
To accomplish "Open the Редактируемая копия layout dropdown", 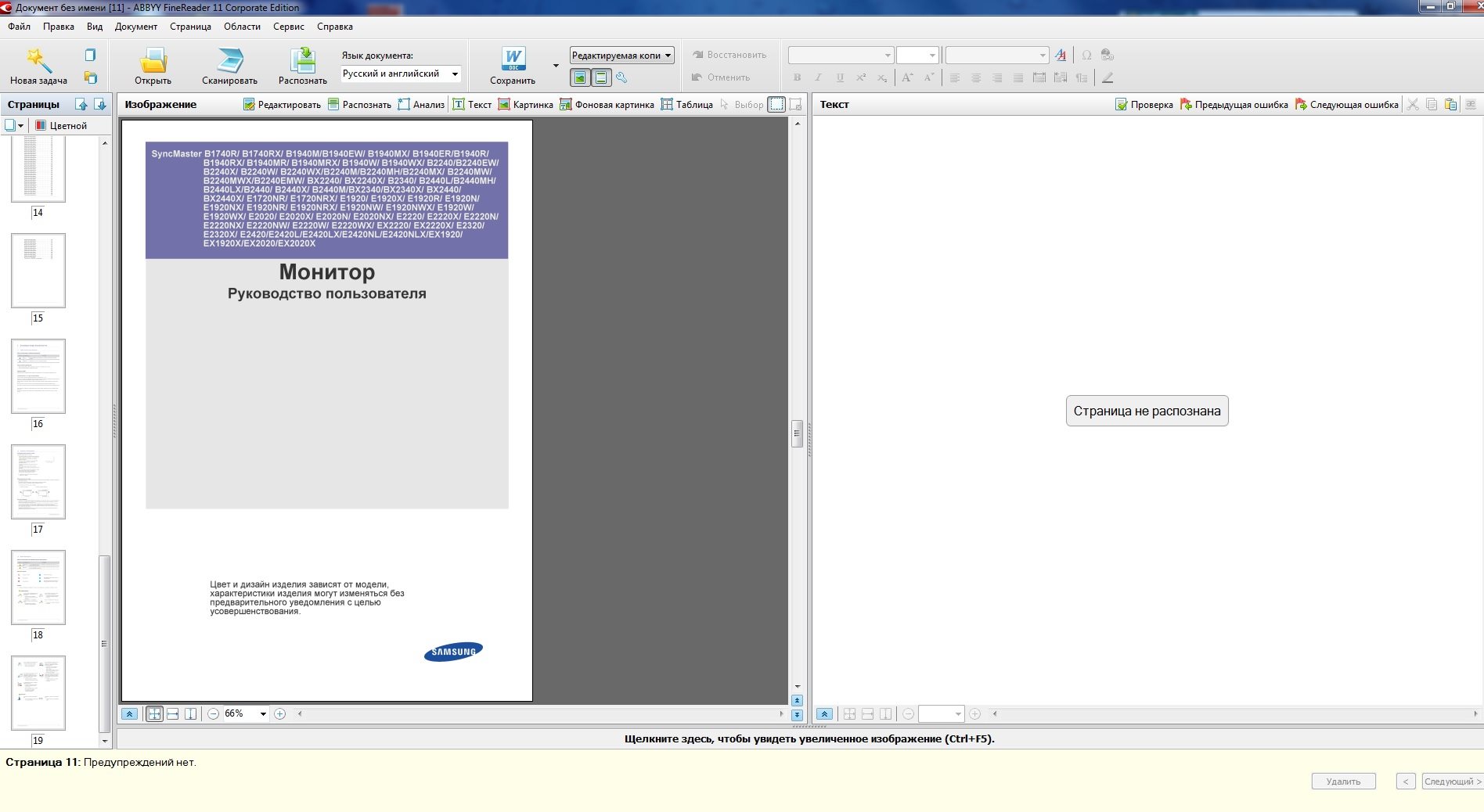I will 668,56.
